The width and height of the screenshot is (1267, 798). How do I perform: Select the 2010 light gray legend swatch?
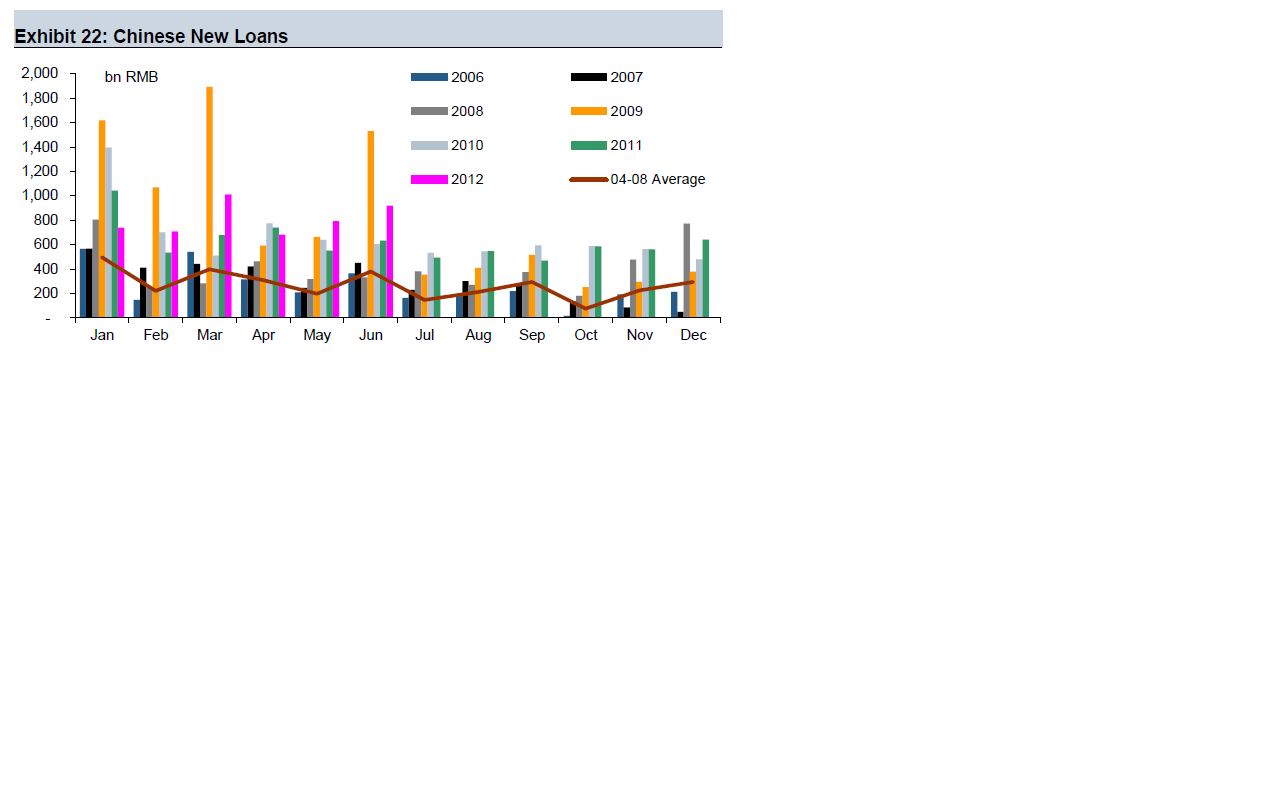[429, 146]
